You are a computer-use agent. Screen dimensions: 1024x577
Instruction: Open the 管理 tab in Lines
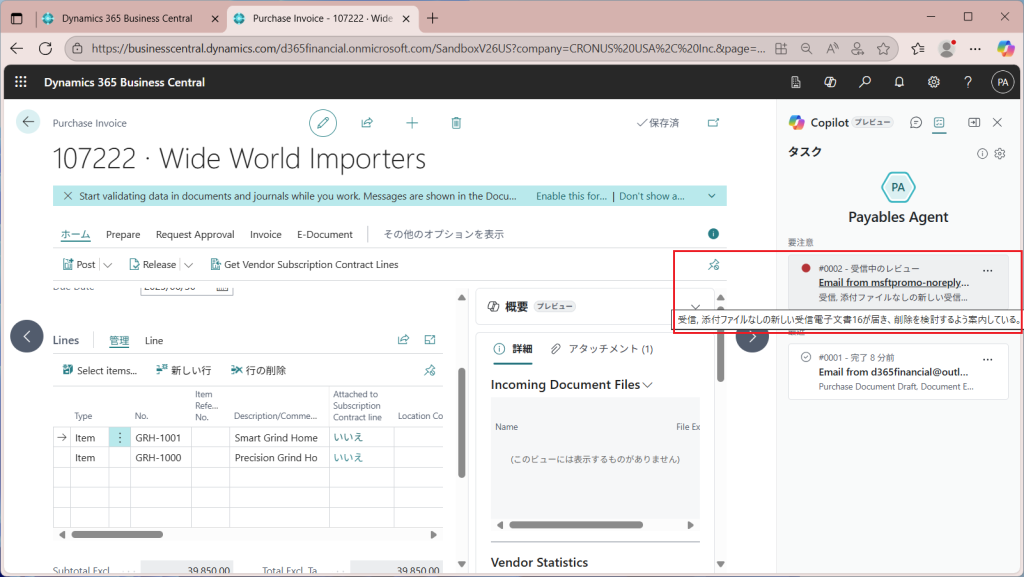click(x=119, y=340)
